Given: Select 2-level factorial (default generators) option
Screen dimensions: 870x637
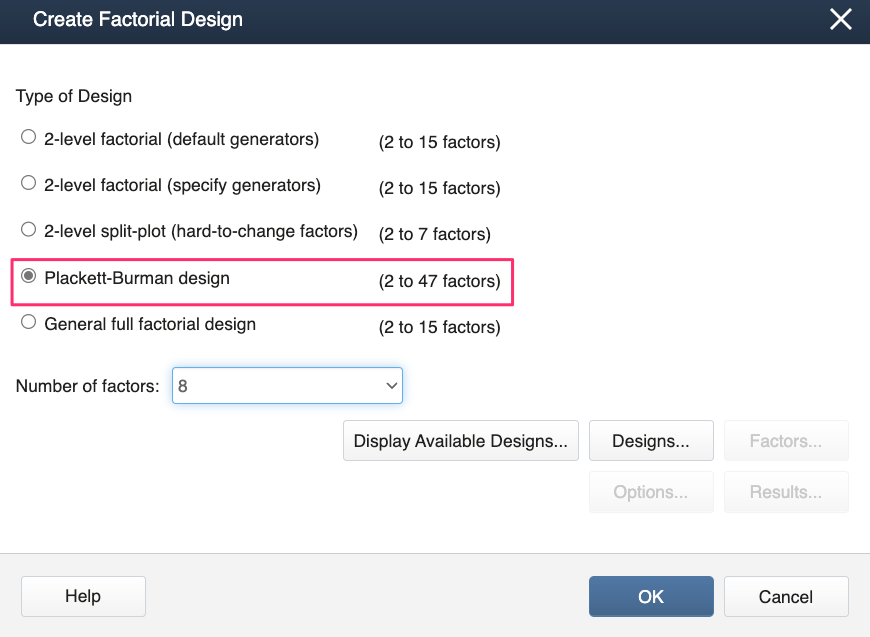Looking at the screenshot, I should pos(29,139).
